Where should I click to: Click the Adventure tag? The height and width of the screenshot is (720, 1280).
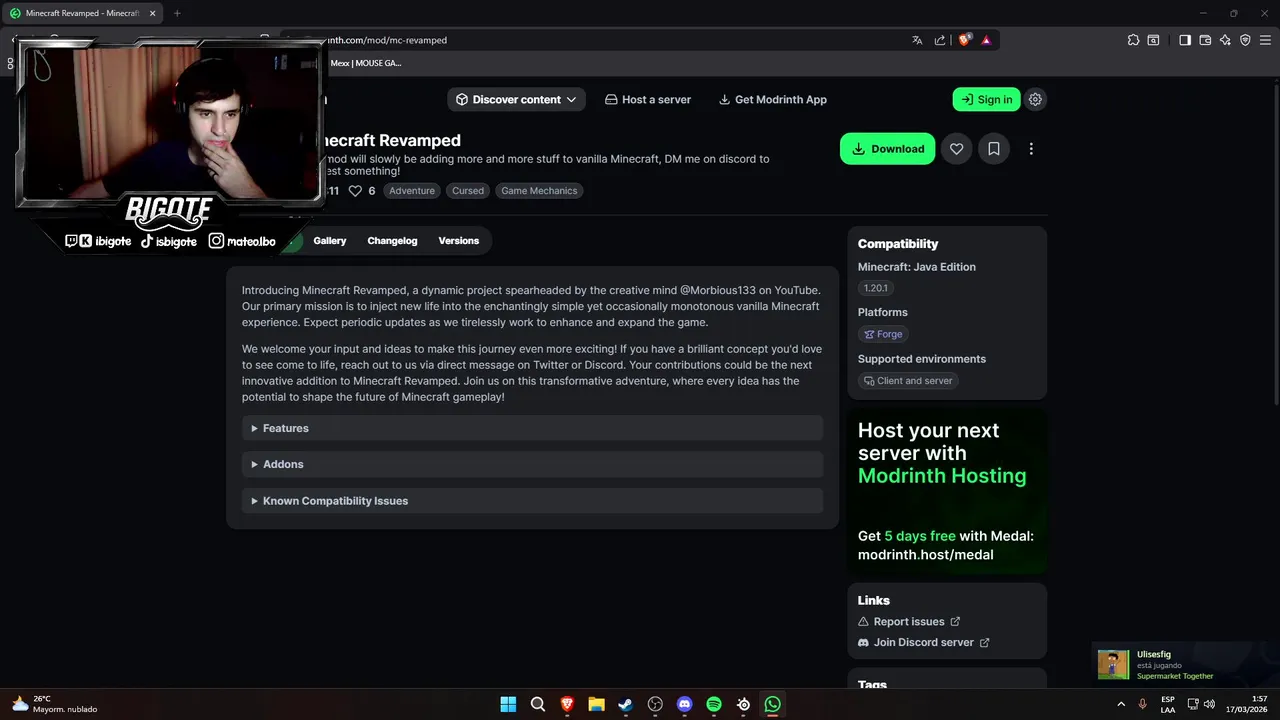[412, 191]
